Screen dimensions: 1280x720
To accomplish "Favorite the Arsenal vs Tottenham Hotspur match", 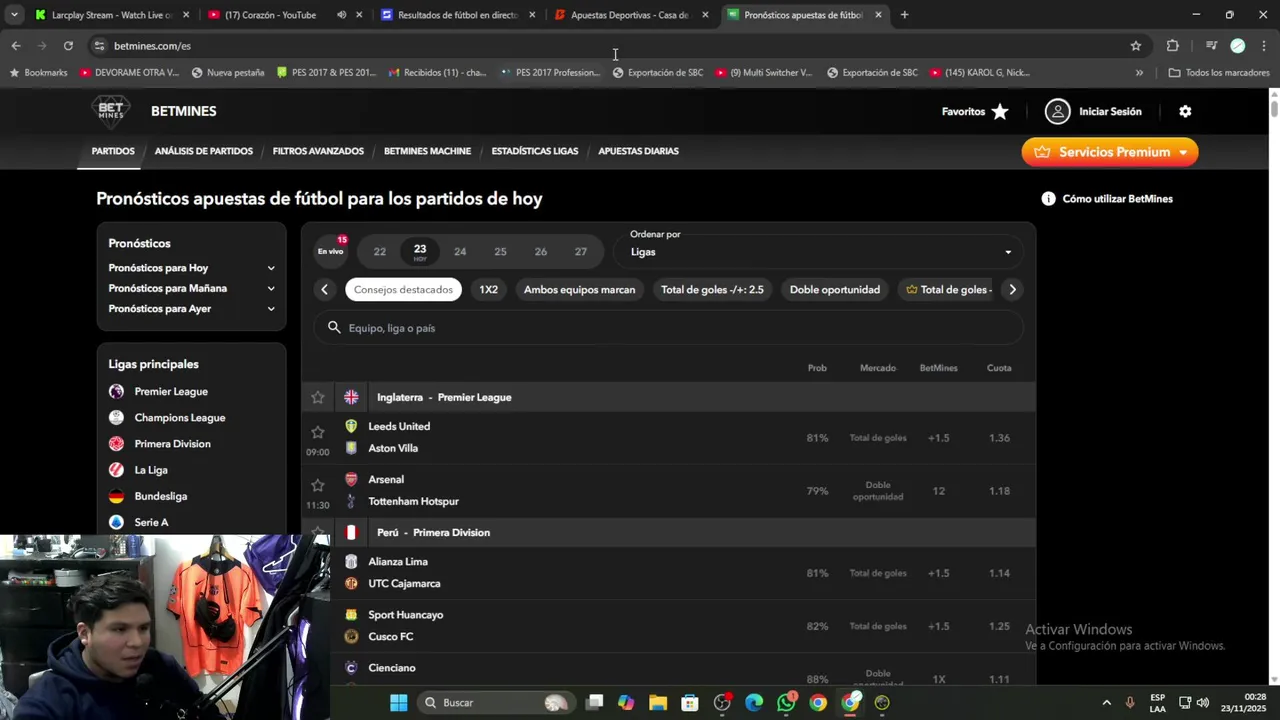I will (318, 485).
